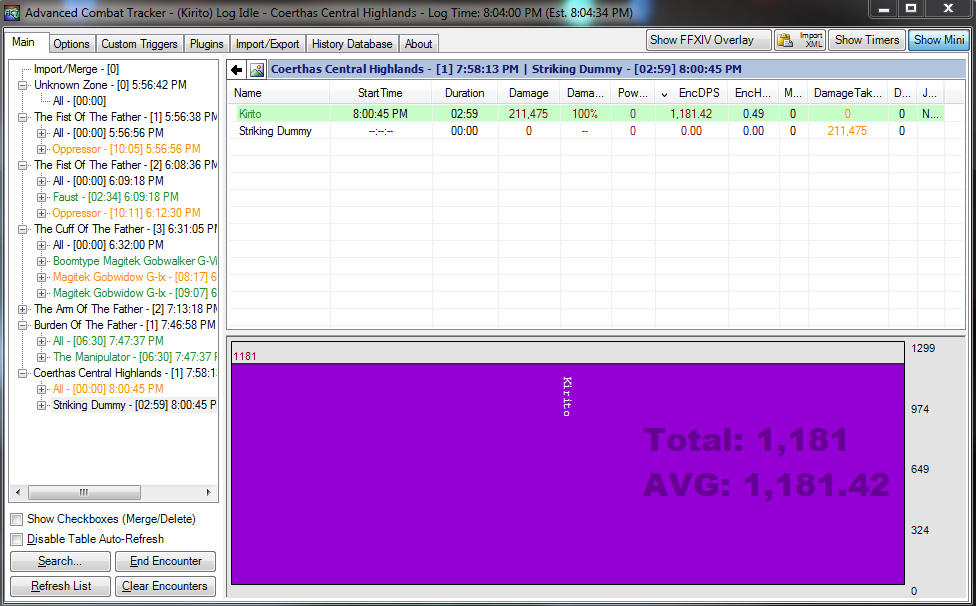Sort by the Damage column header
The width and height of the screenshot is (976, 606).
click(528, 93)
